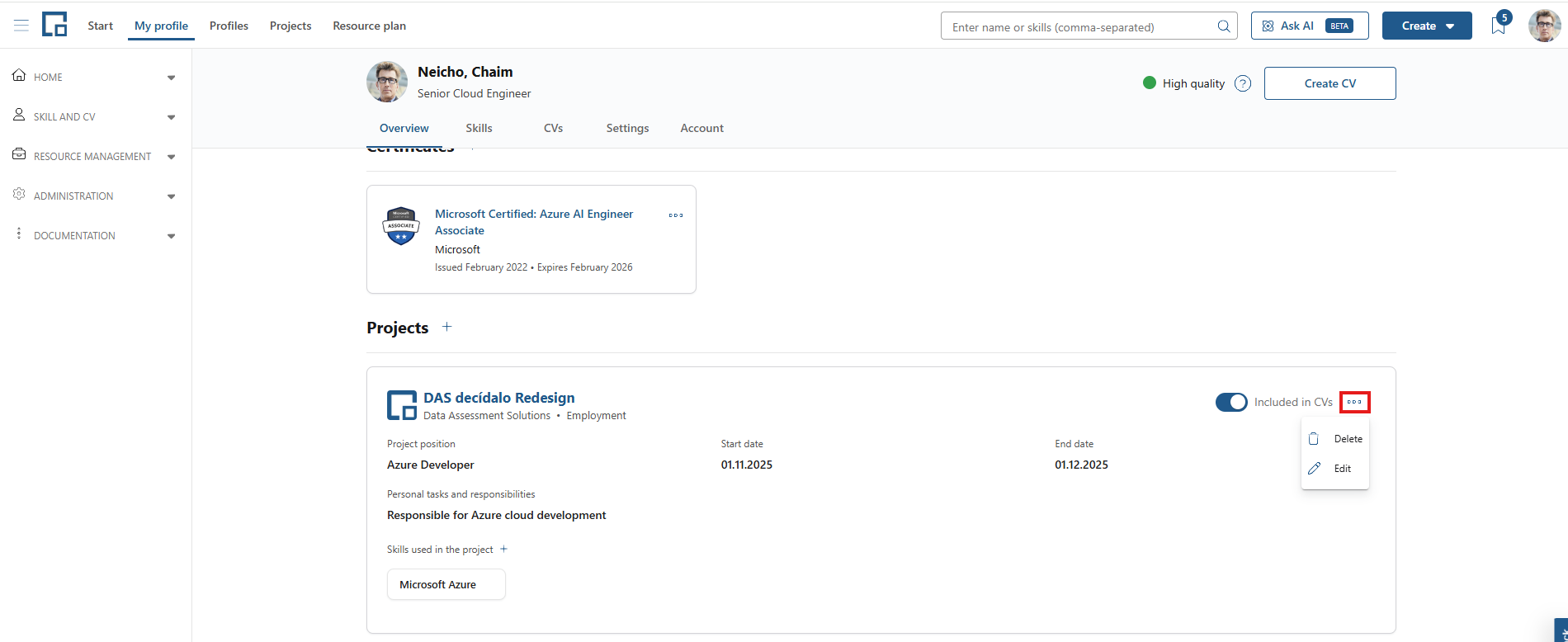The width and height of the screenshot is (1568, 642).
Task: Select Delete from the project menu
Action: (x=1335, y=439)
